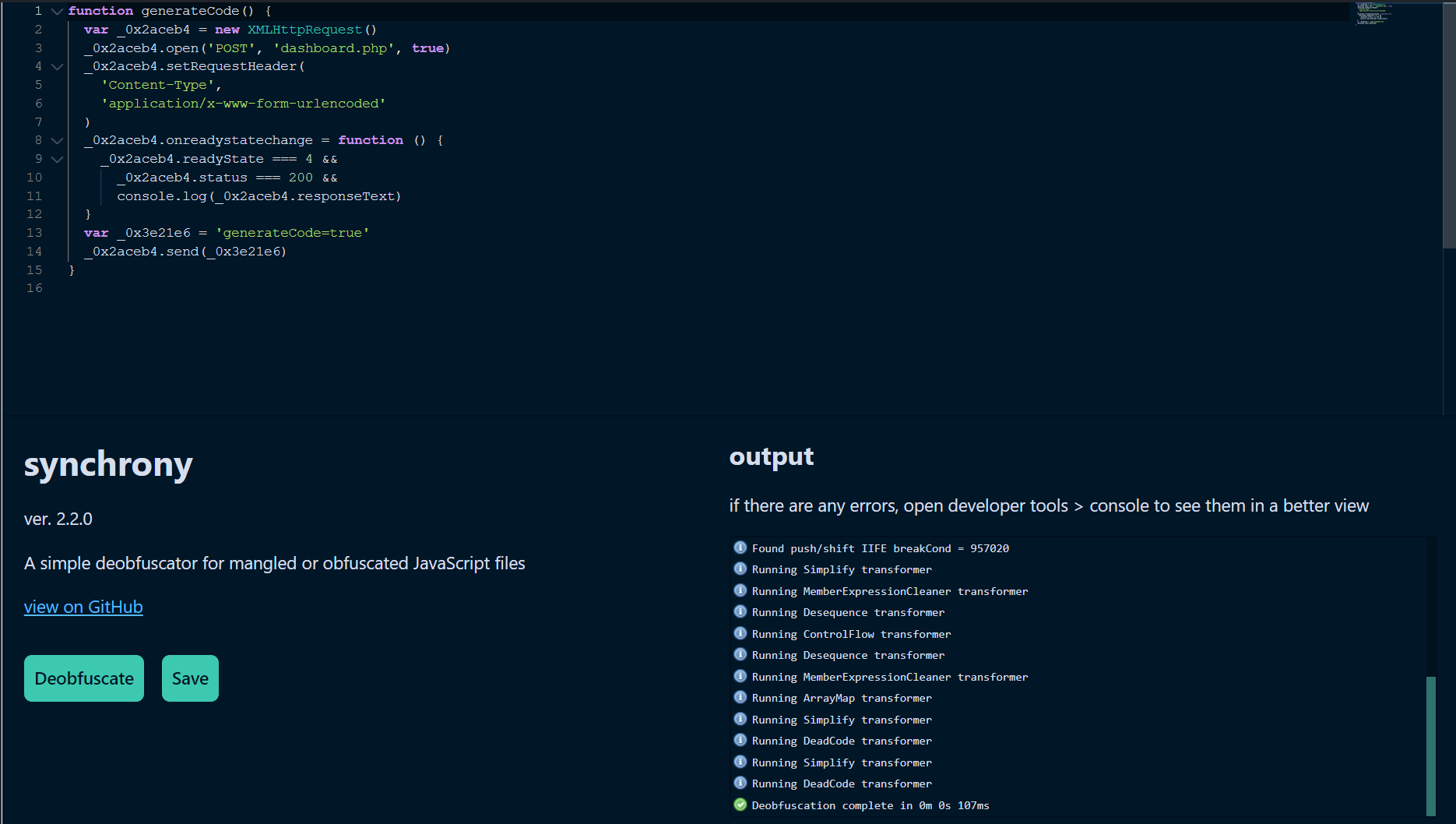
Task: Click the output heading
Action: [x=772, y=456]
